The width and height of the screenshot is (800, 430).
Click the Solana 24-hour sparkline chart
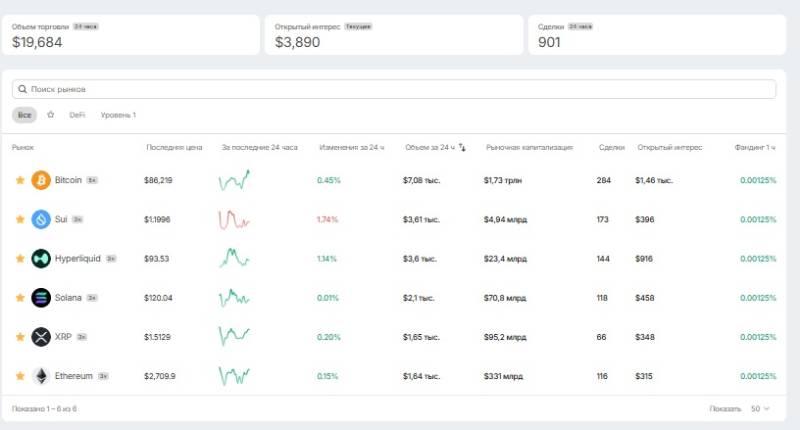point(234,298)
